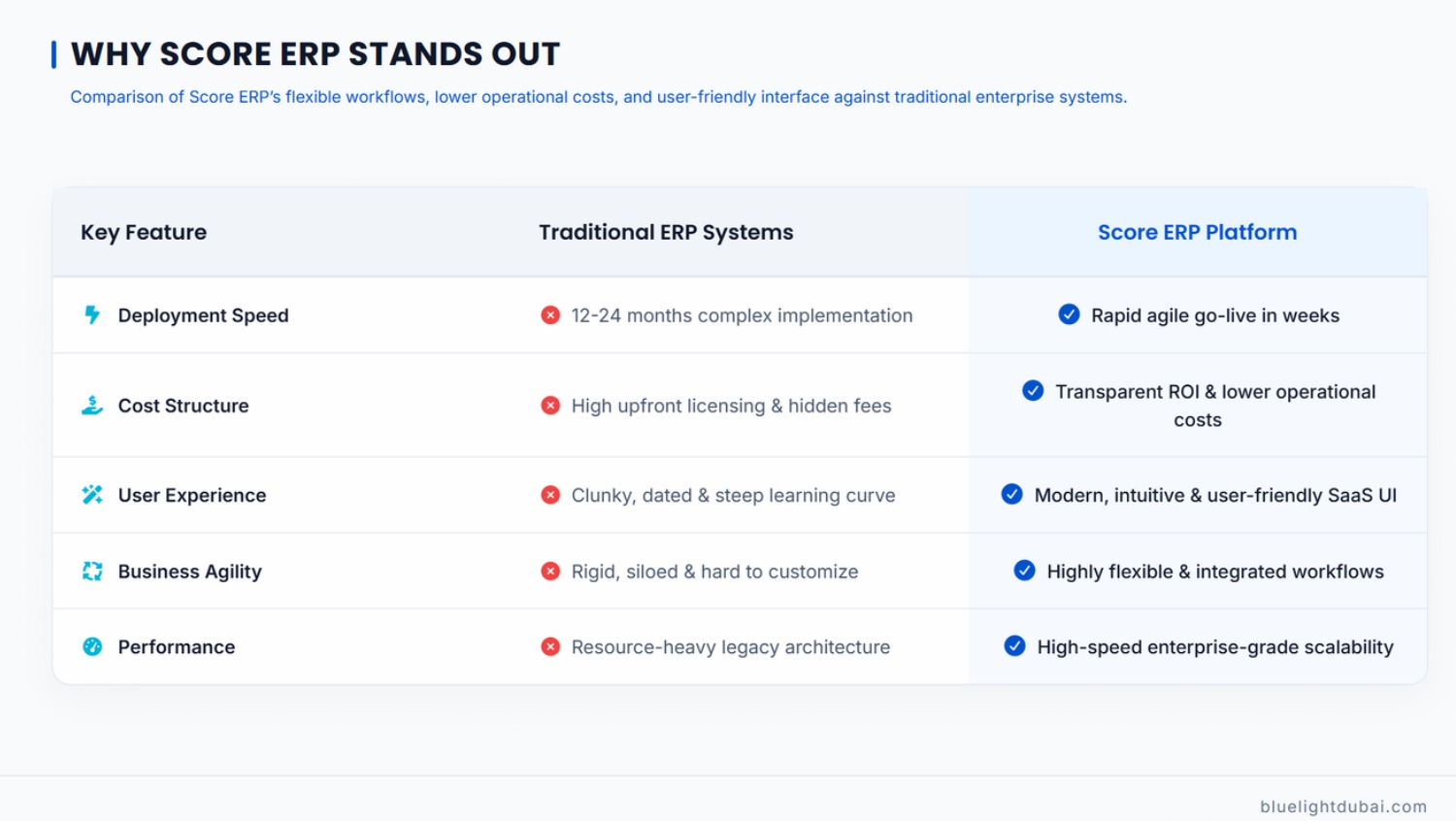Click the WHY SCORE ERP STANDS OUT title
1456x821 pixels.
[x=315, y=54]
